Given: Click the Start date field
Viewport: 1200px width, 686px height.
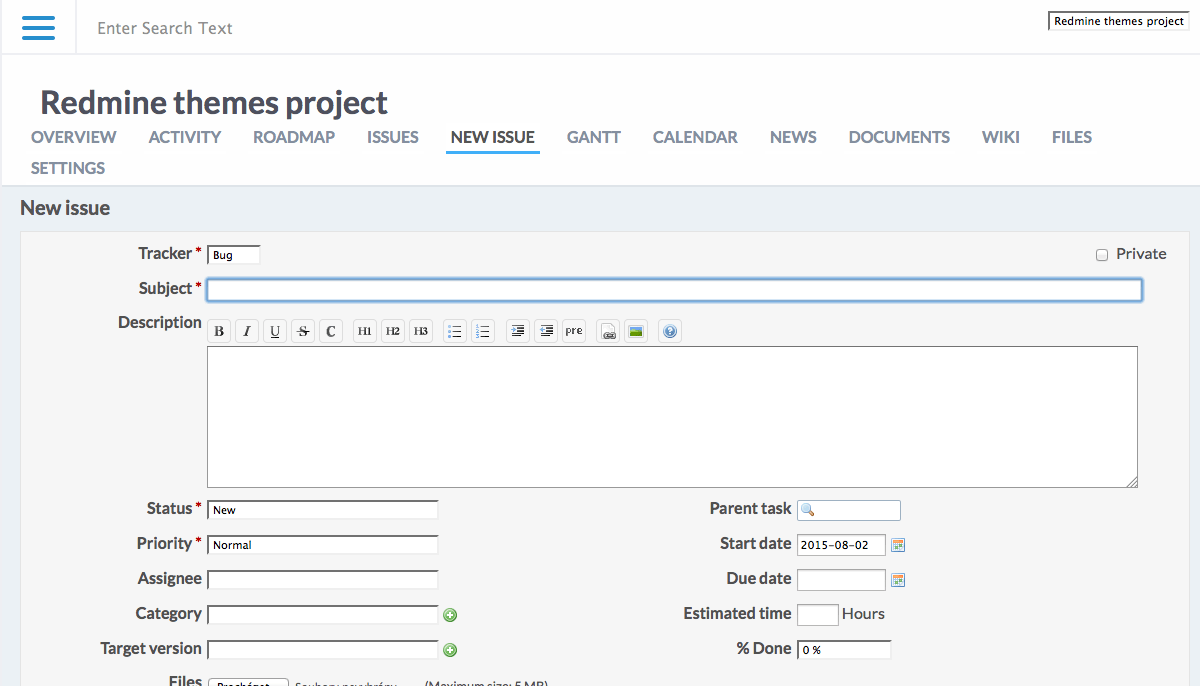Looking at the screenshot, I should coord(841,545).
